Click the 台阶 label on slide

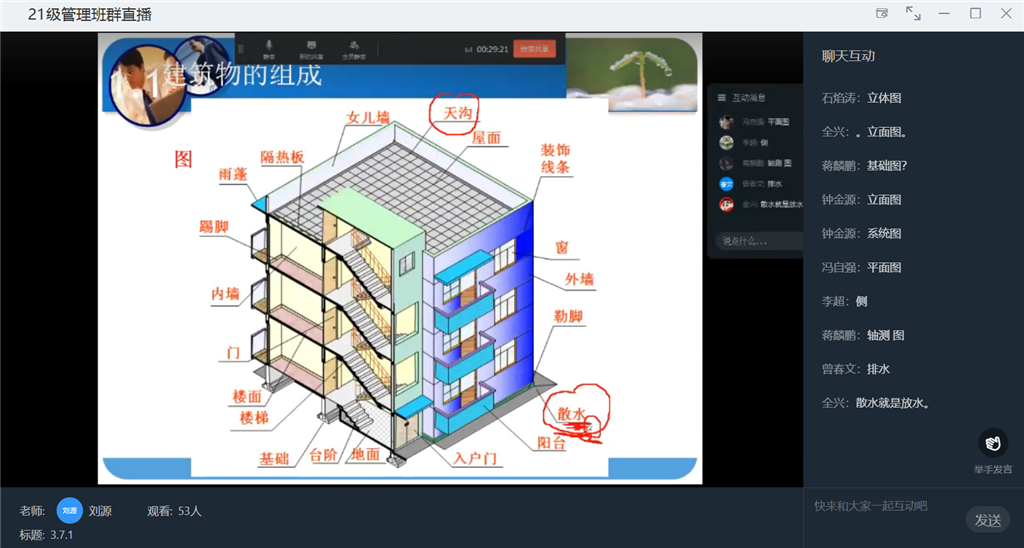tap(323, 455)
